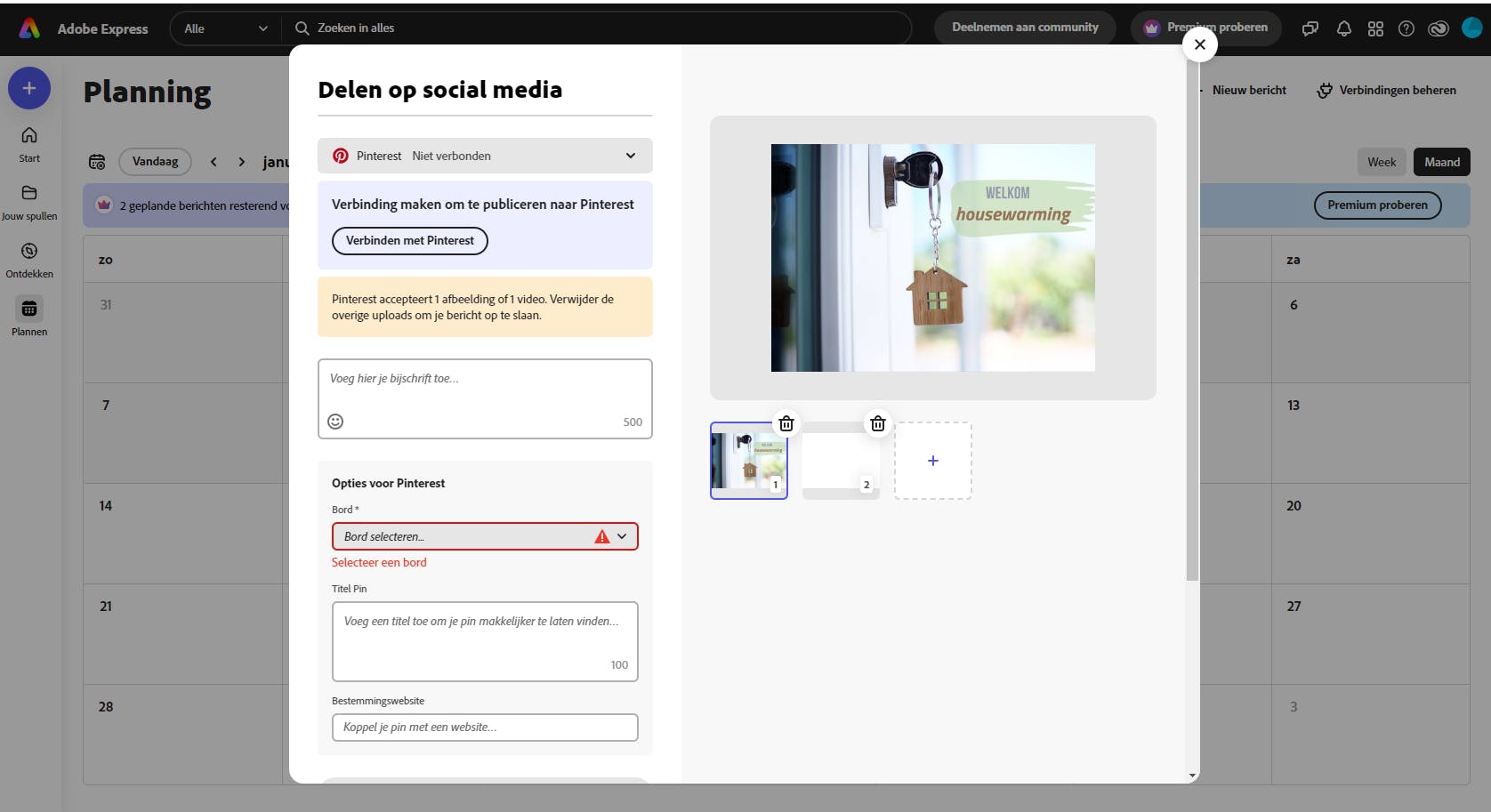This screenshot has width=1491, height=812.
Task: Click the Adobe Express logo
Action: (x=29, y=28)
